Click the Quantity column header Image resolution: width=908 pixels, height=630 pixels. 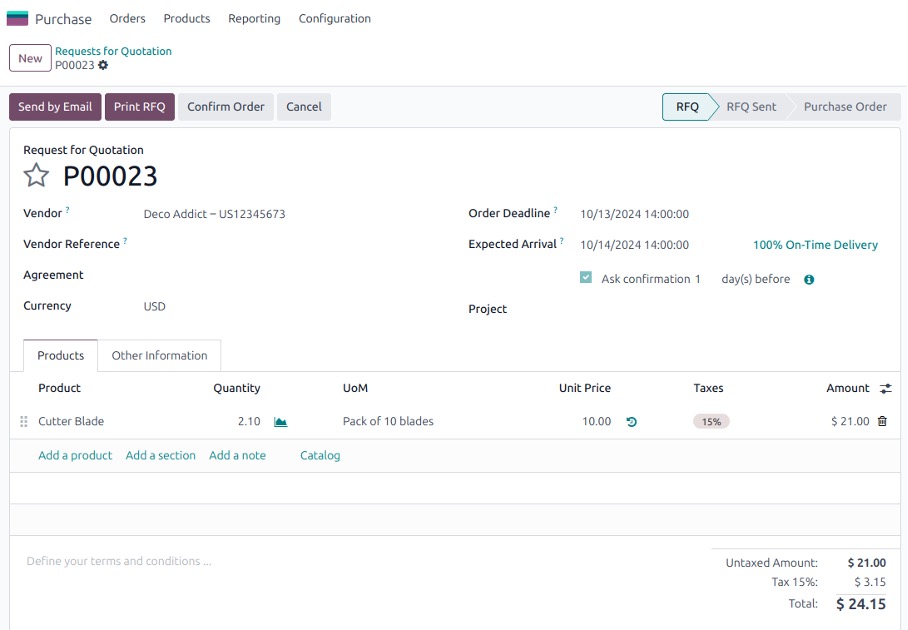(236, 388)
